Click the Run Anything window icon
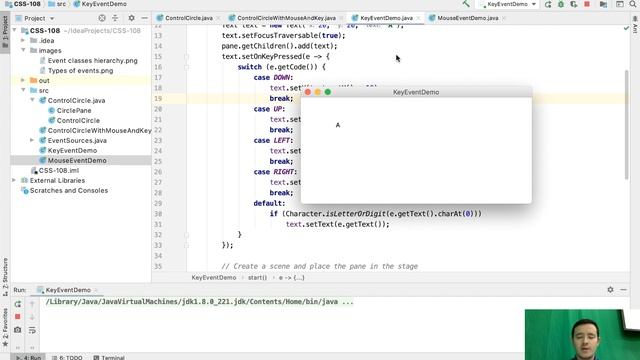640x360 pixels. [x=620, y=4]
